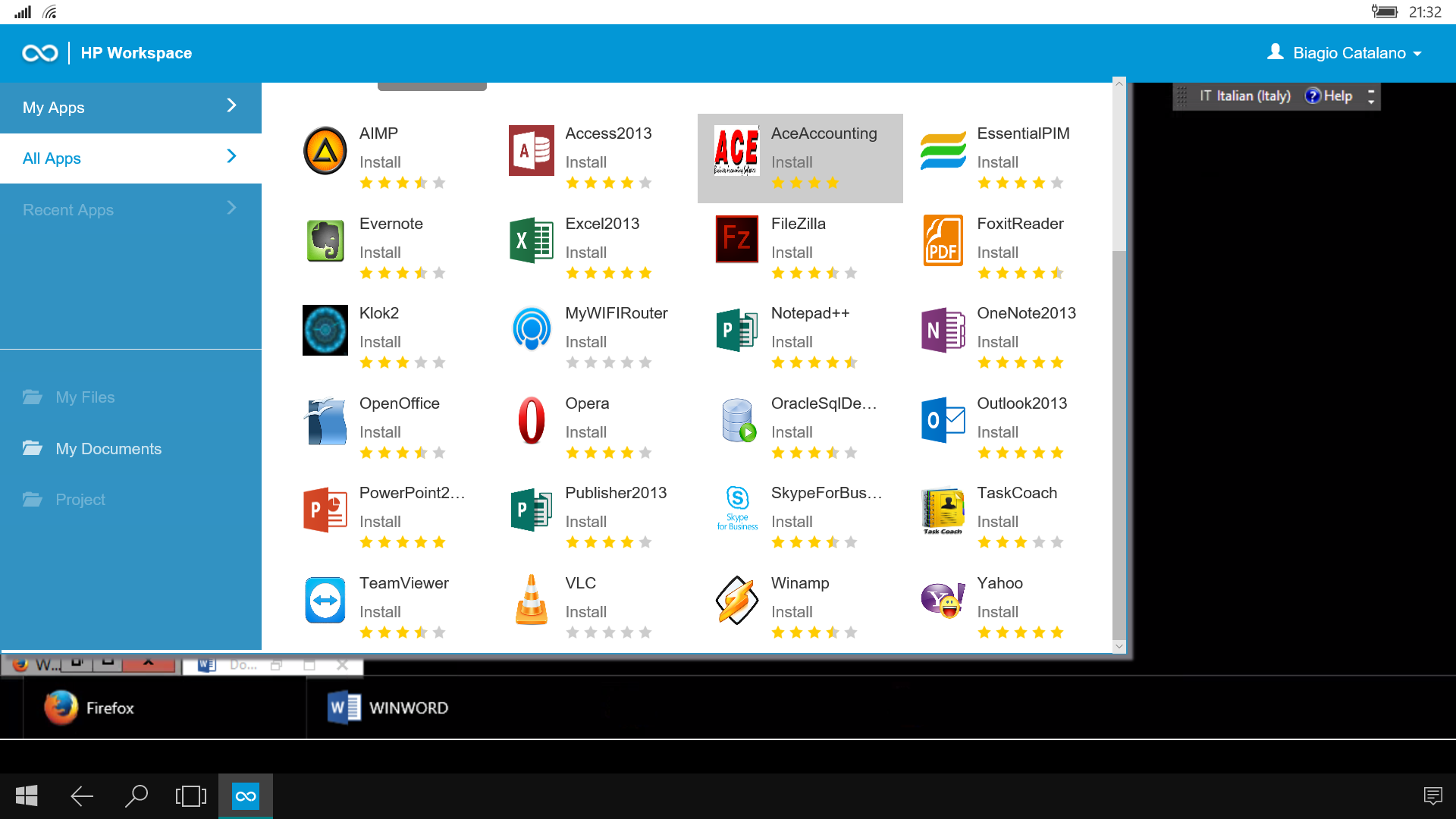Click the AceAccounting star rating

coord(807,184)
